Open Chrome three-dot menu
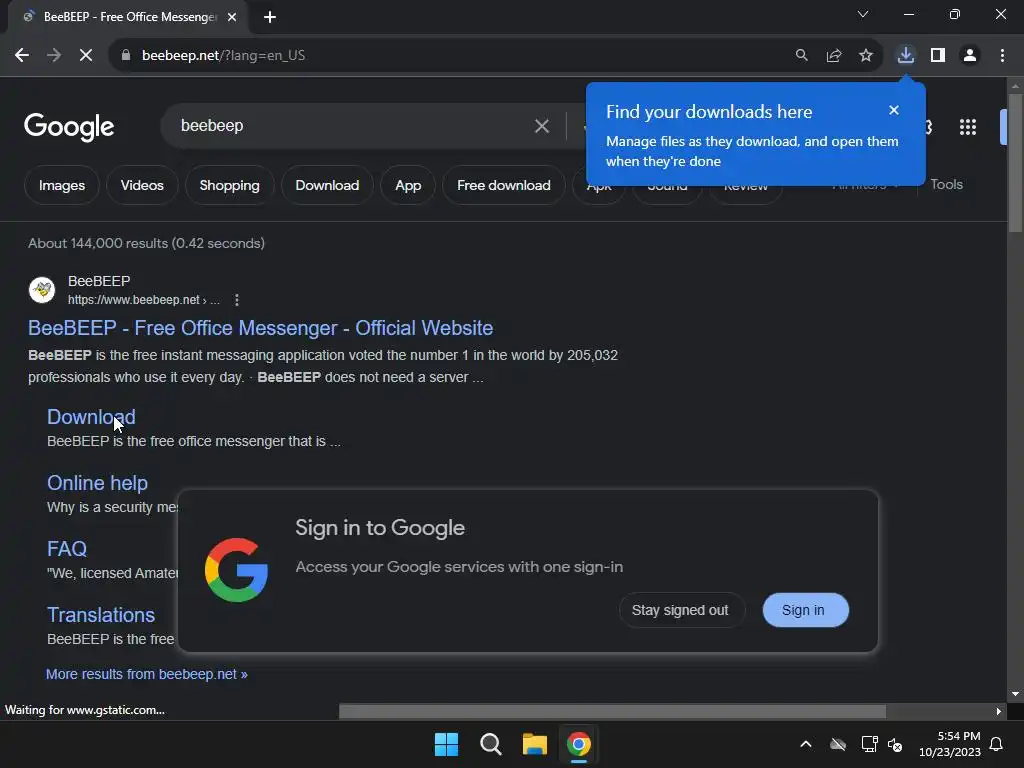Viewport: 1024px width, 768px height. (x=1002, y=56)
